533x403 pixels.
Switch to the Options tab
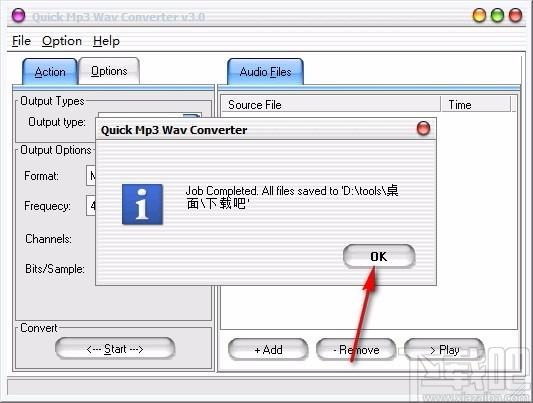pos(109,71)
